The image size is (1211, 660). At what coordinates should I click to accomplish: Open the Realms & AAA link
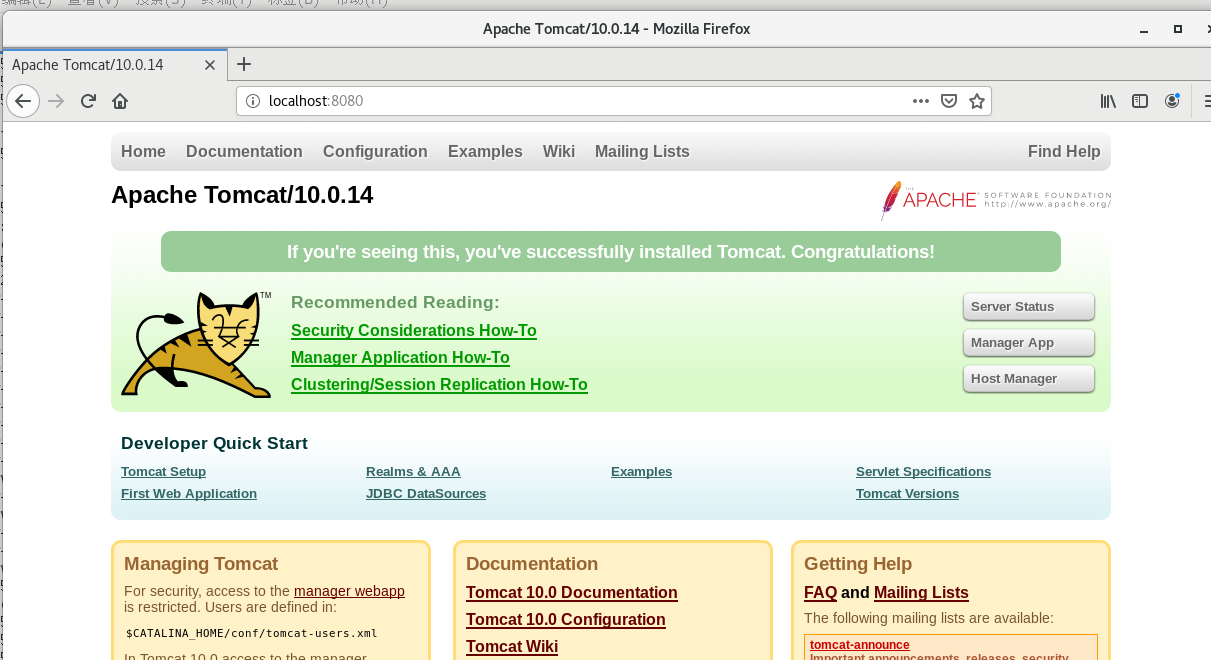point(413,472)
